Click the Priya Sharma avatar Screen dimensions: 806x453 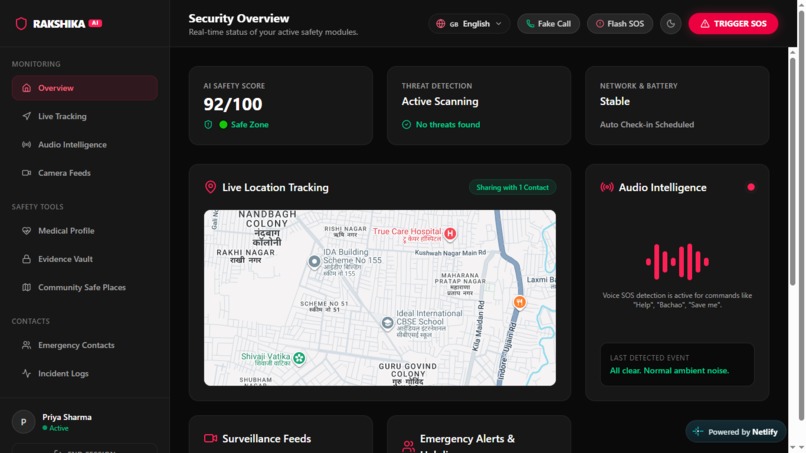(23, 422)
